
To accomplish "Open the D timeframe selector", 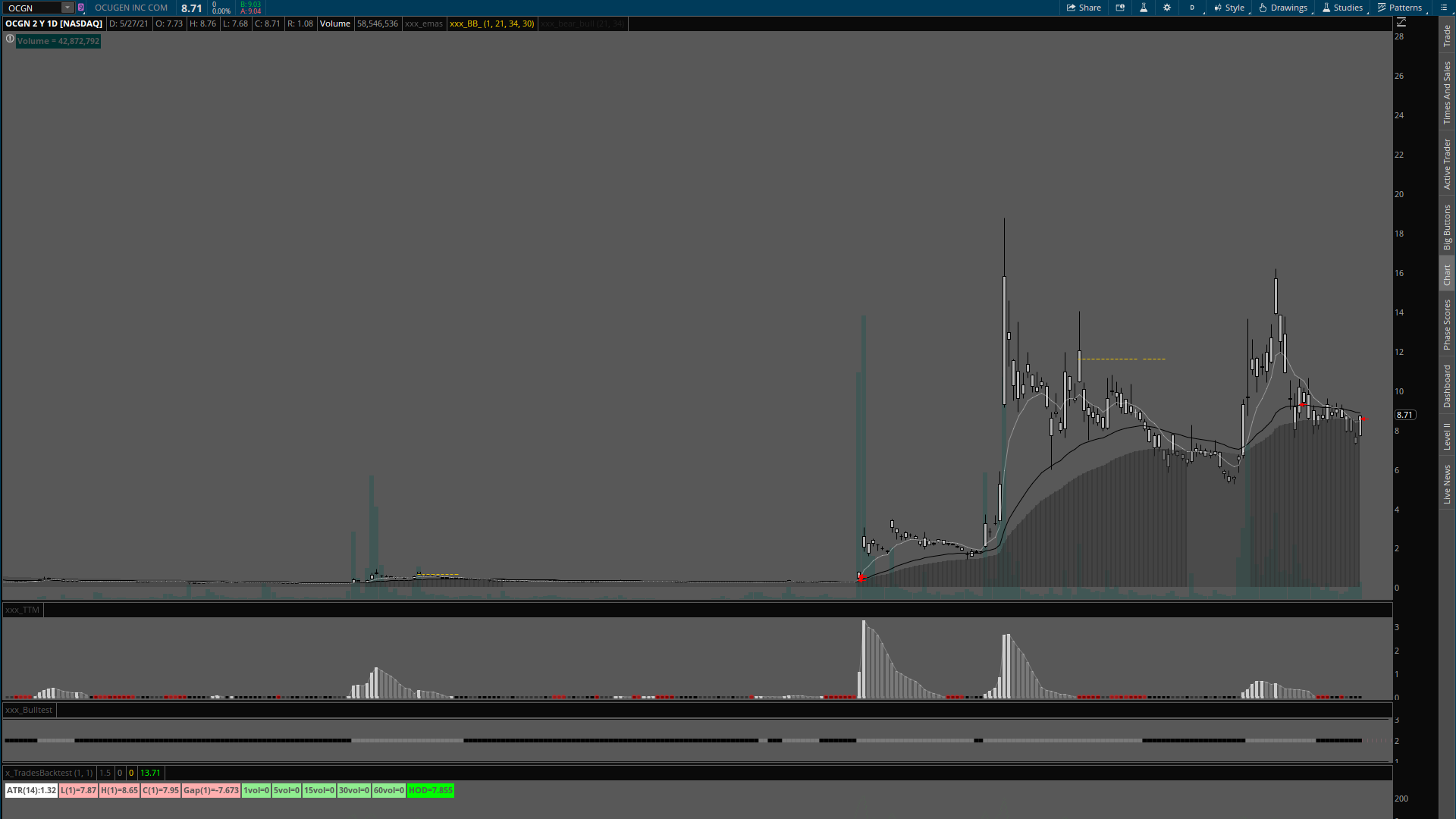I will pyautogui.click(x=1192, y=8).
